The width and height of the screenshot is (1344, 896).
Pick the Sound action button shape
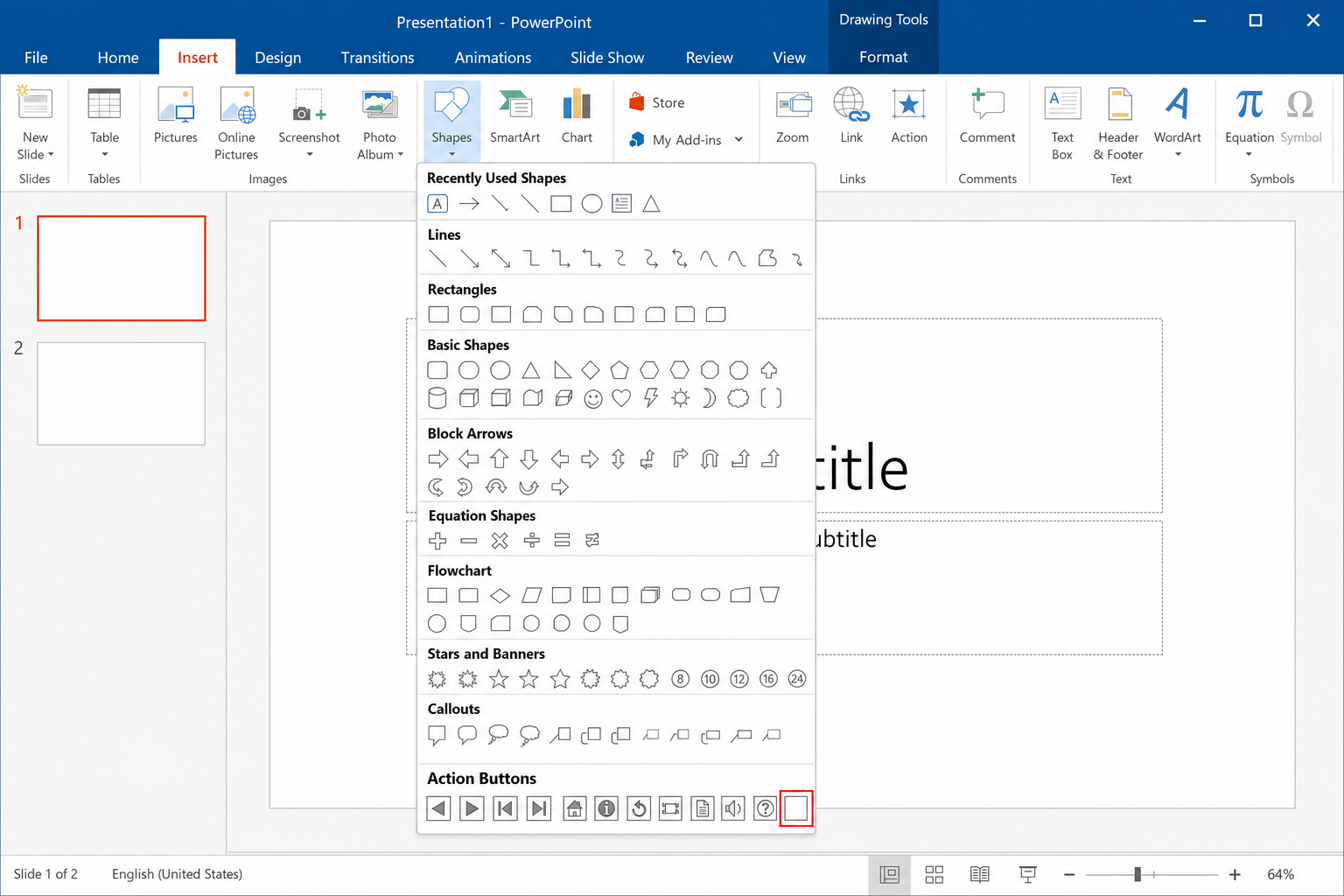733,808
